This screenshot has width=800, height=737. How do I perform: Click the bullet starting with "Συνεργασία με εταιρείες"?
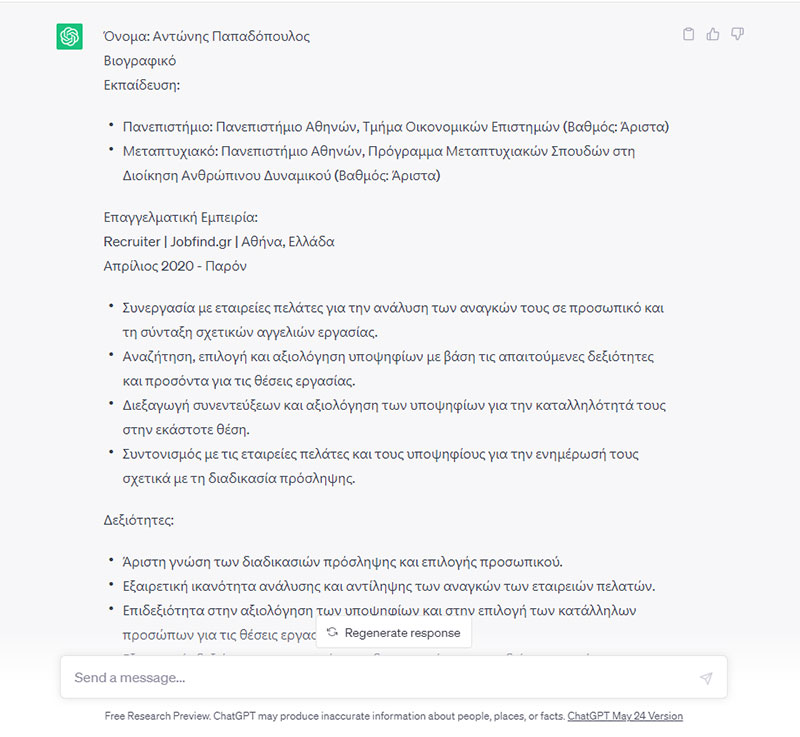tap(393, 320)
